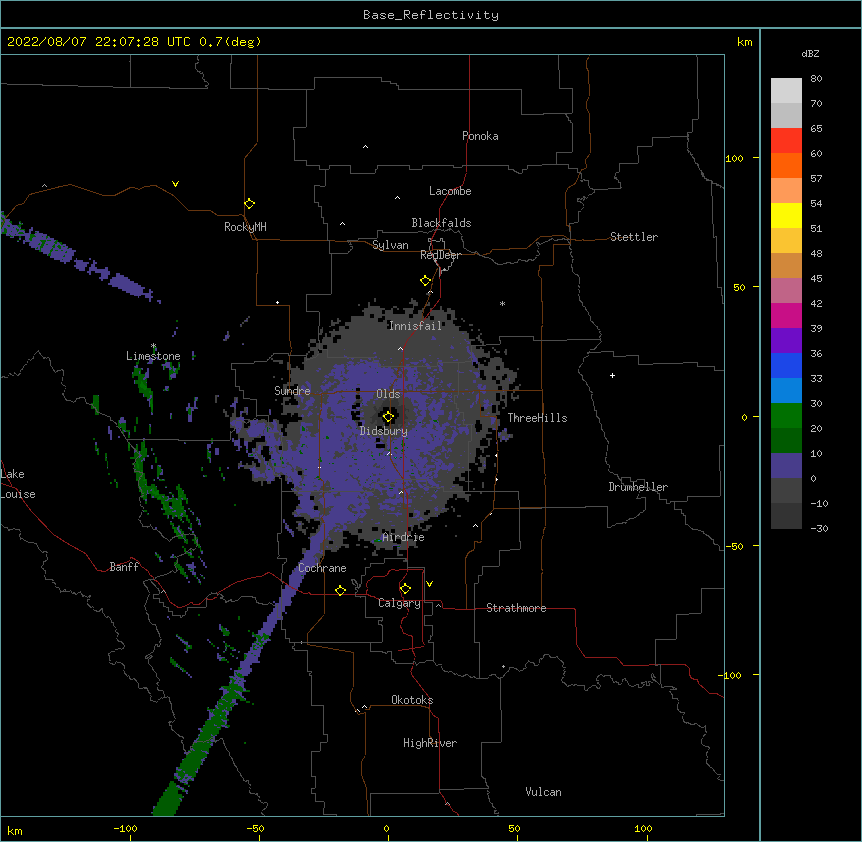Click the Limestone map label
The width and height of the screenshot is (862, 842).
[153, 356]
